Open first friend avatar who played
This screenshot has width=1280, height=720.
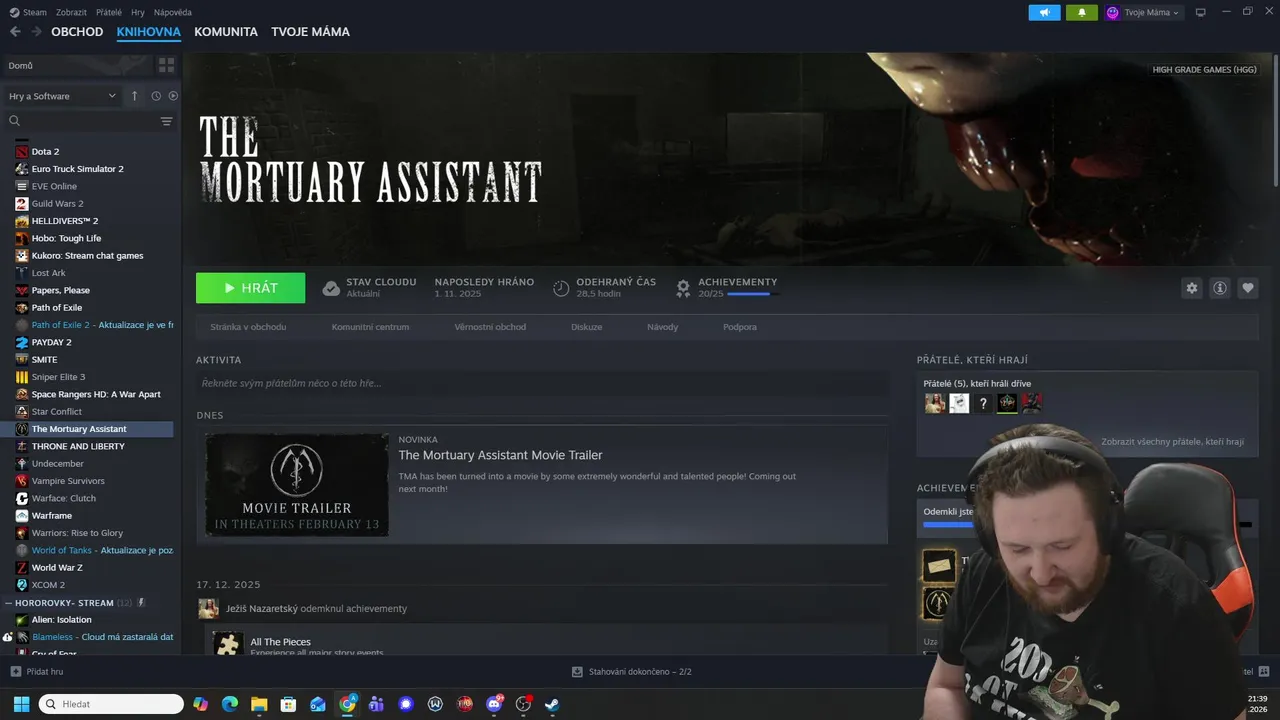point(935,403)
